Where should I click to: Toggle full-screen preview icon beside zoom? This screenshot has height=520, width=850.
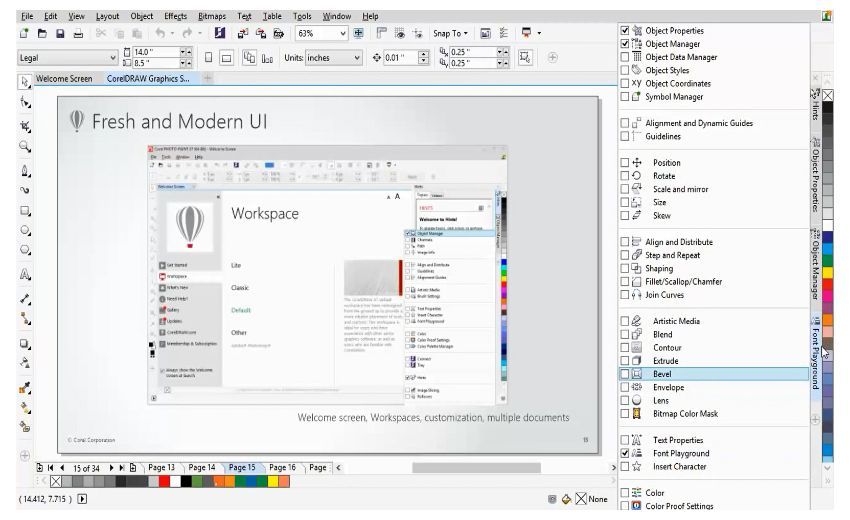pos(358,34)
